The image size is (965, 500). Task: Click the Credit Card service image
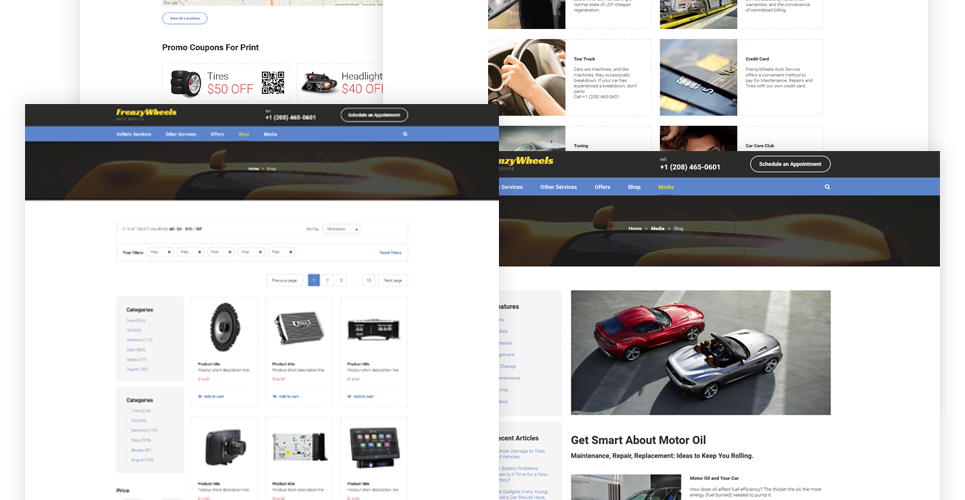pos(698,78)
